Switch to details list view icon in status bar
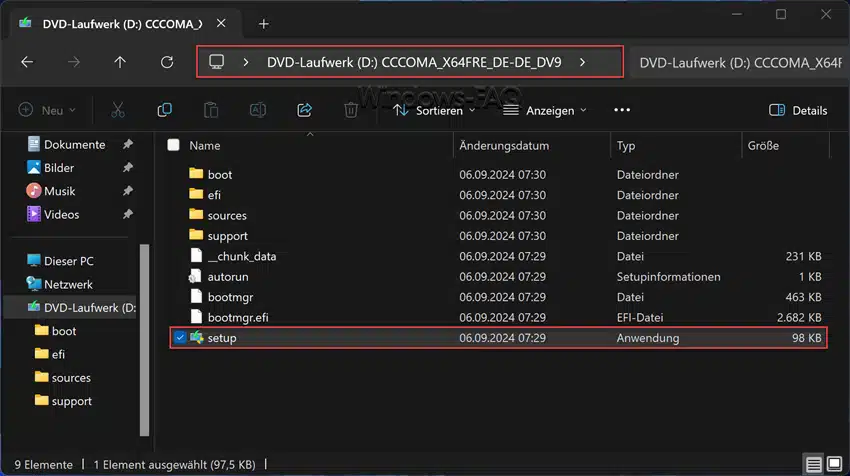 click(813, 464)
